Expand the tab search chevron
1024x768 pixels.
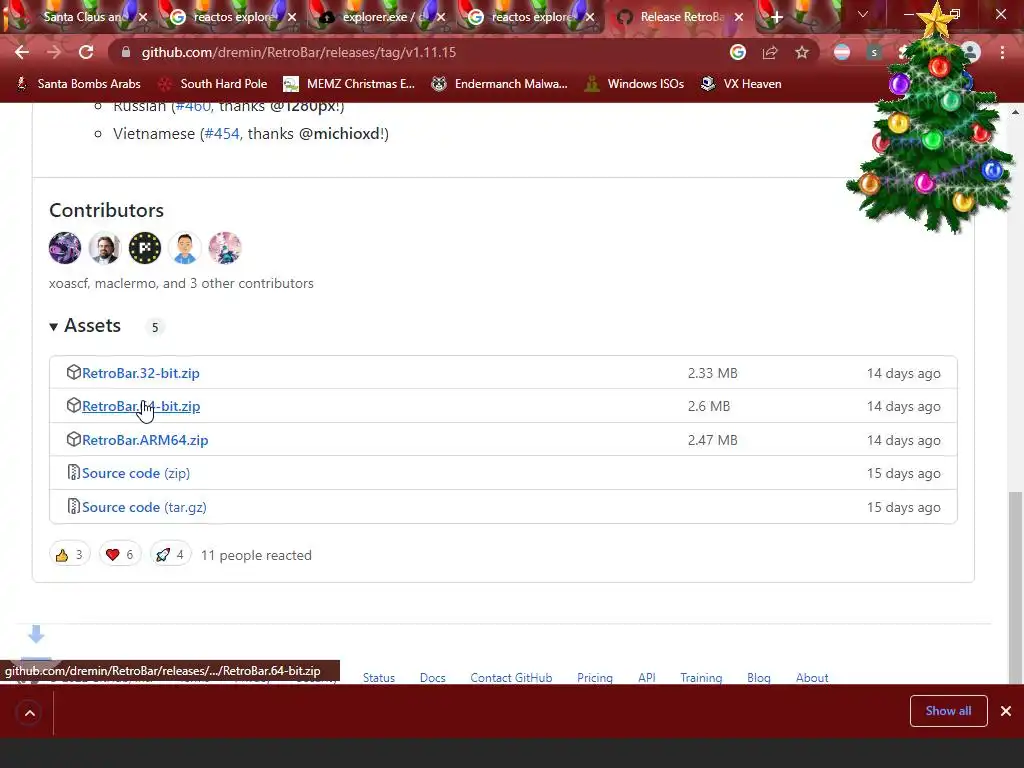[x=863, y=14]
